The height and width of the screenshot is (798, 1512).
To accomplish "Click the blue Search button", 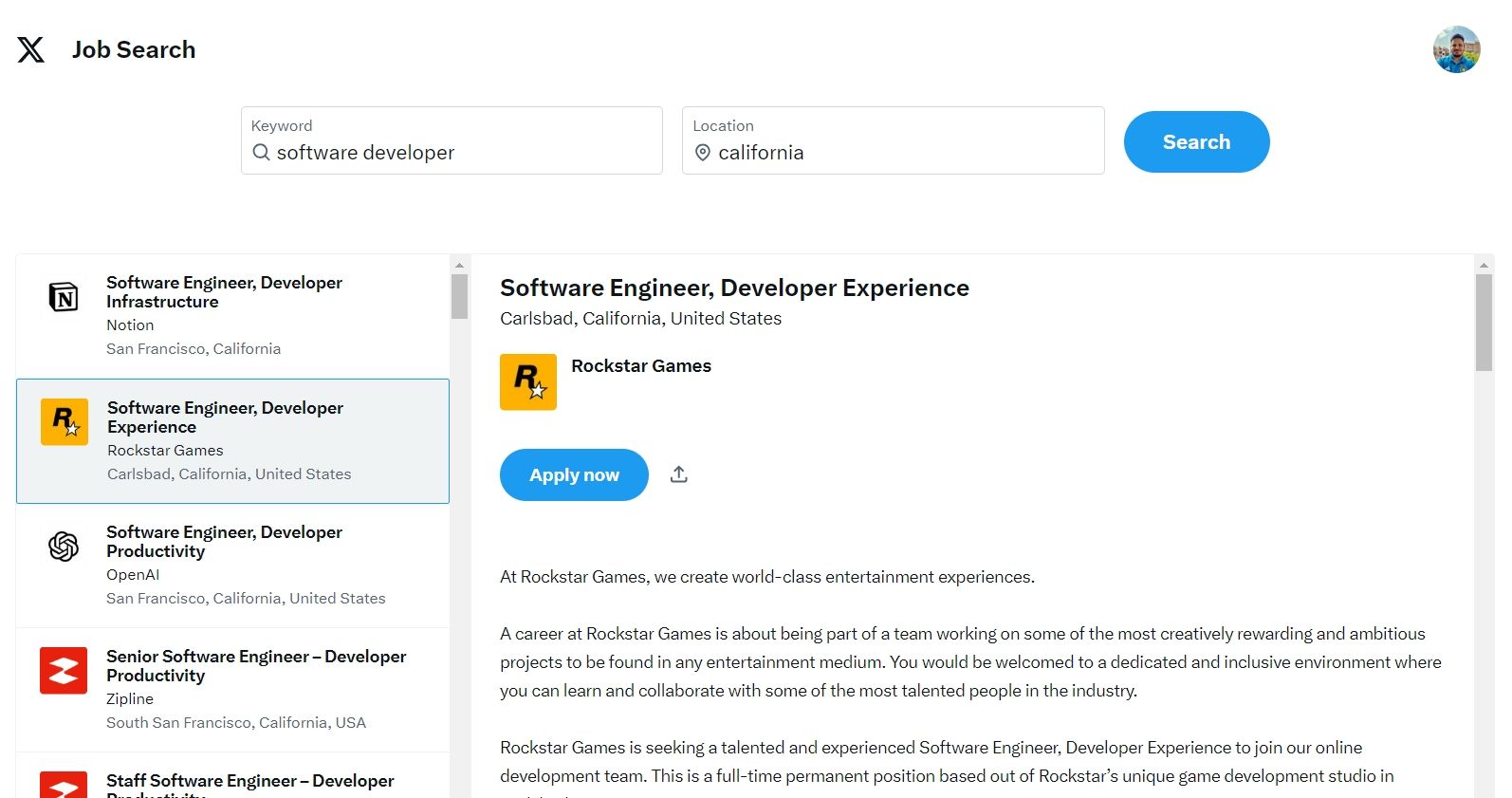I will click(1196, 141).
